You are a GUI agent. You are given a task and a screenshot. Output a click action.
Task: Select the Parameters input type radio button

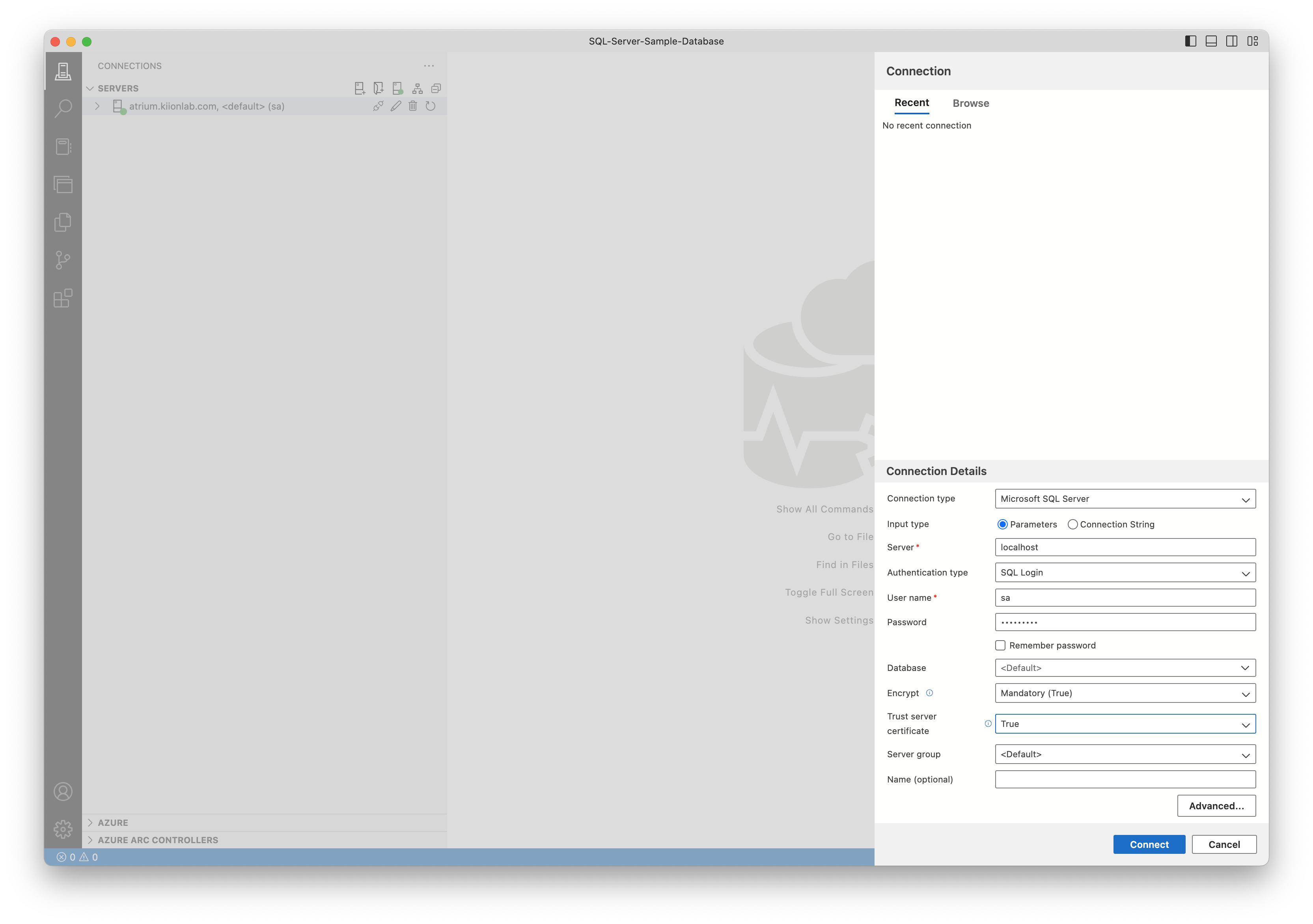(1002, 524)
